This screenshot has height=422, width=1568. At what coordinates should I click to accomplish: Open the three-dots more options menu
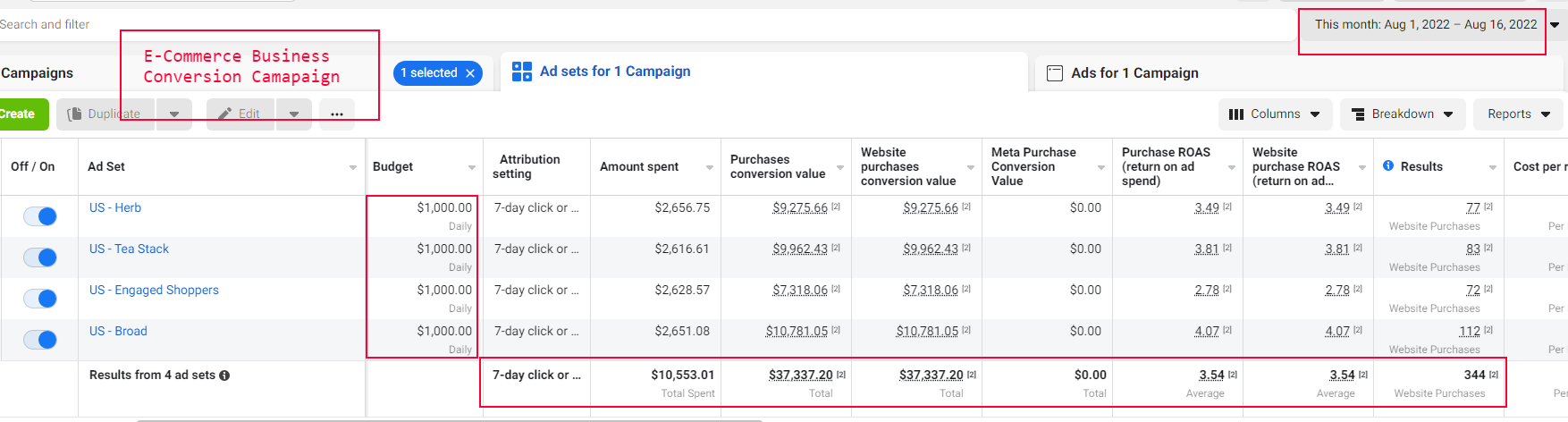click(x=337, y=114)
